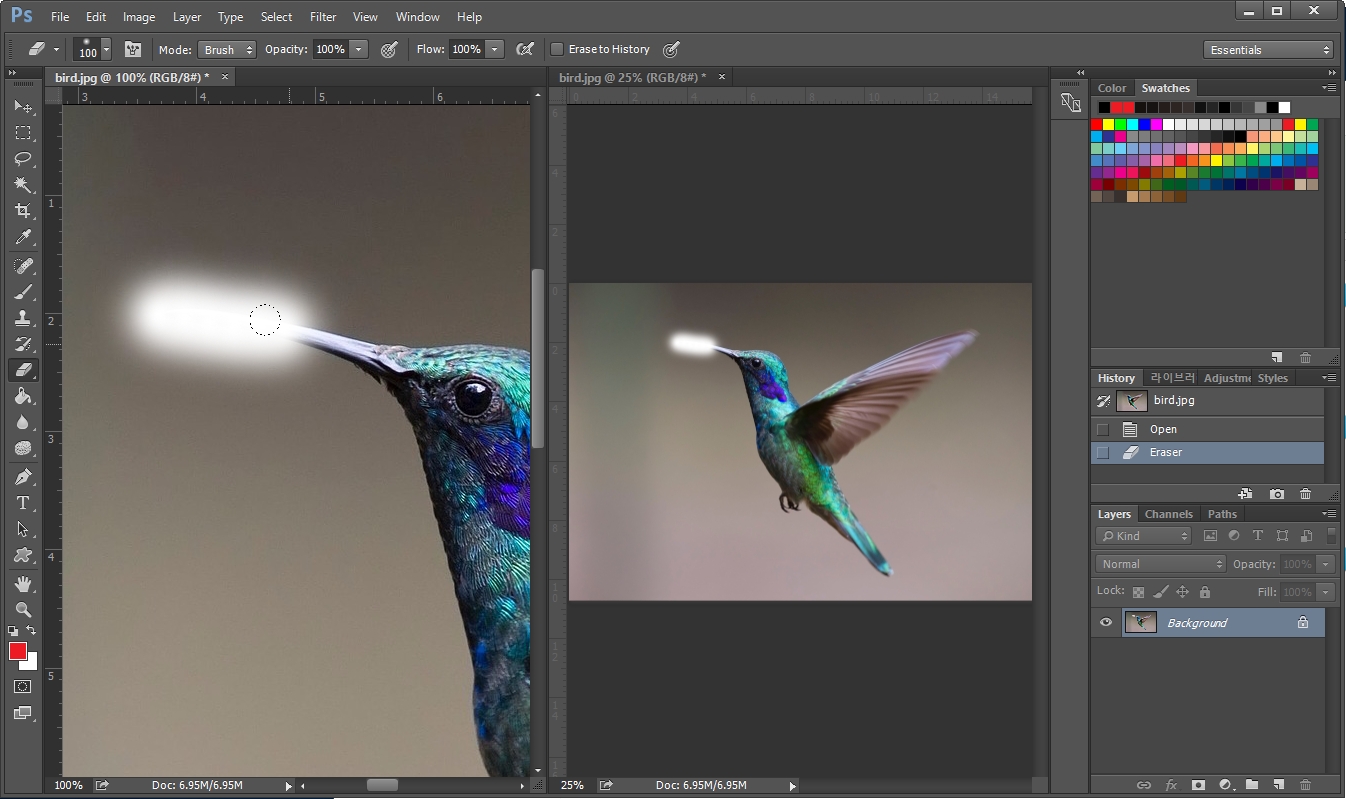
Task: Select the Healing Brush tool
Action: click(23, 266)
